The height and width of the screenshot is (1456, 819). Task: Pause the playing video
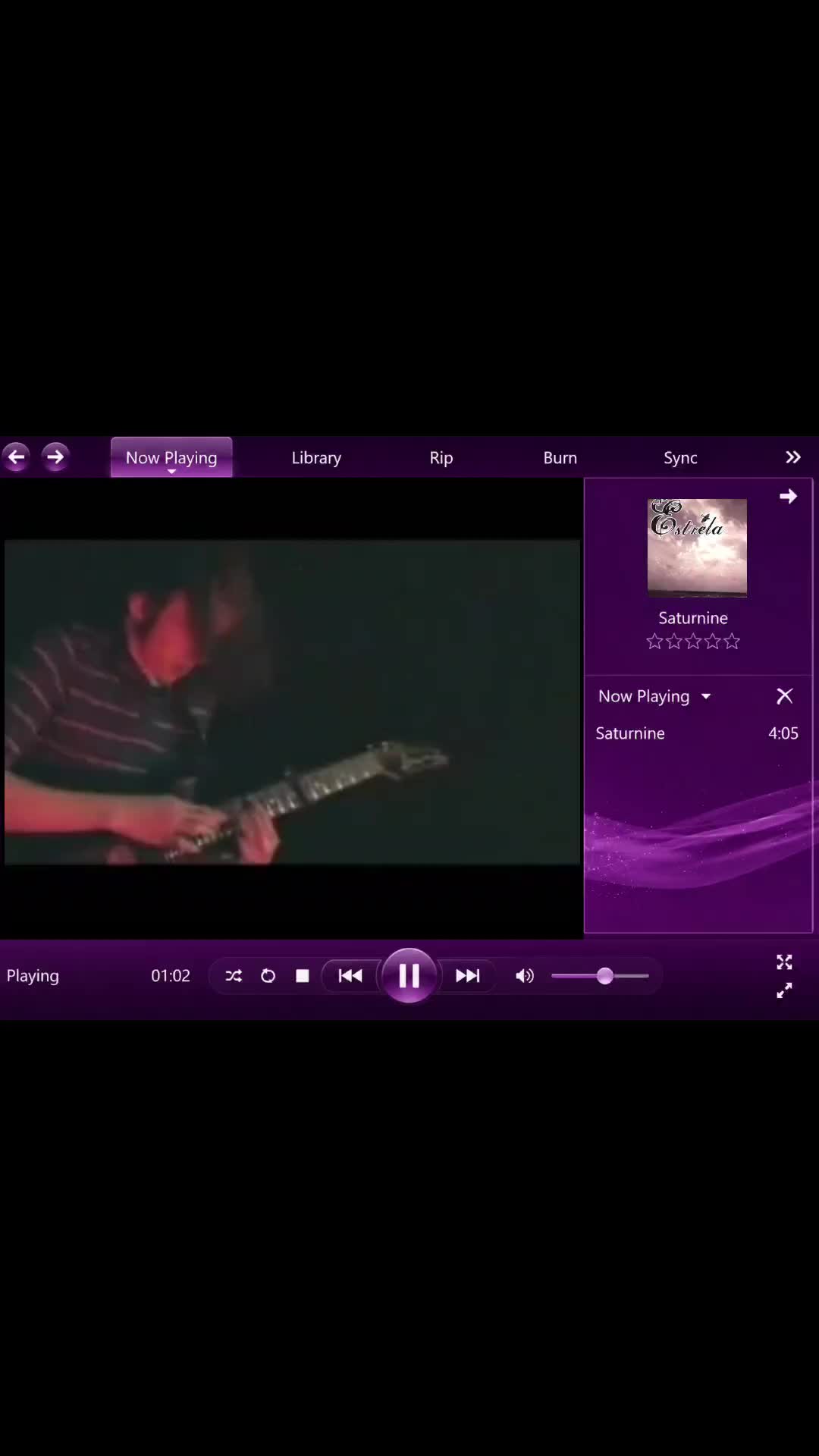coord(409,975)
